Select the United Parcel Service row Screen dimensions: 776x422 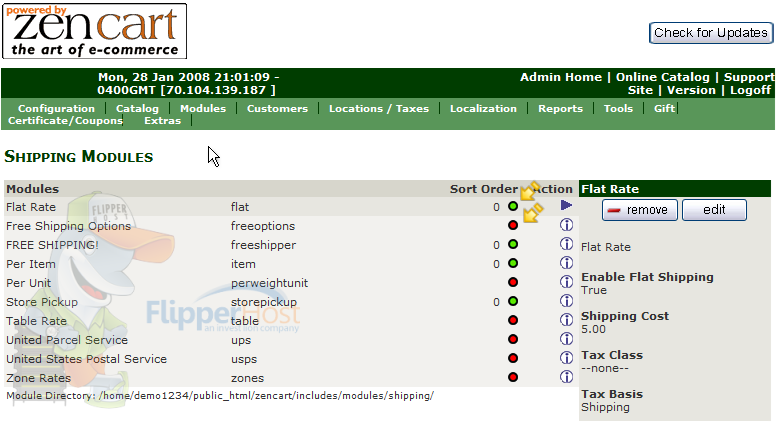click(290, 340)
